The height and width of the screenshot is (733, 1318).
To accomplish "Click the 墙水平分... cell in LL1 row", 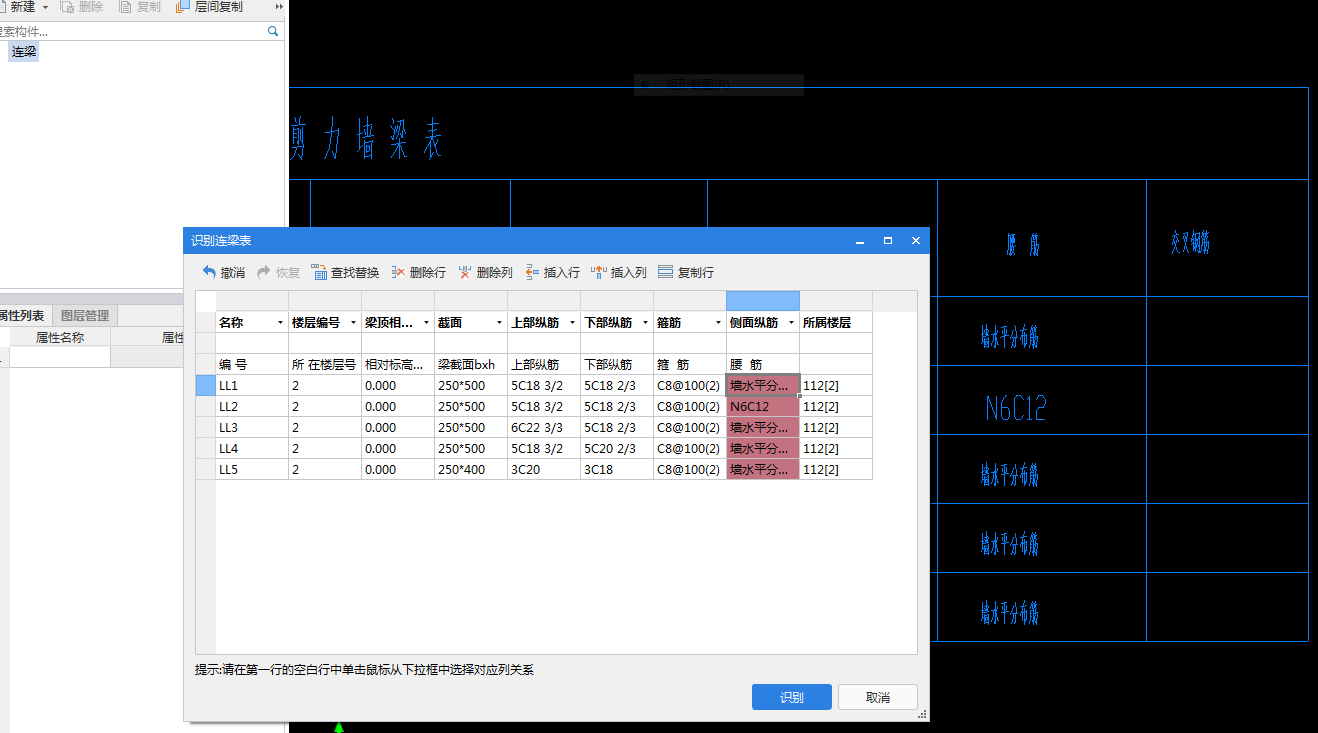I will pyautogui.click(x=763, y=386).
